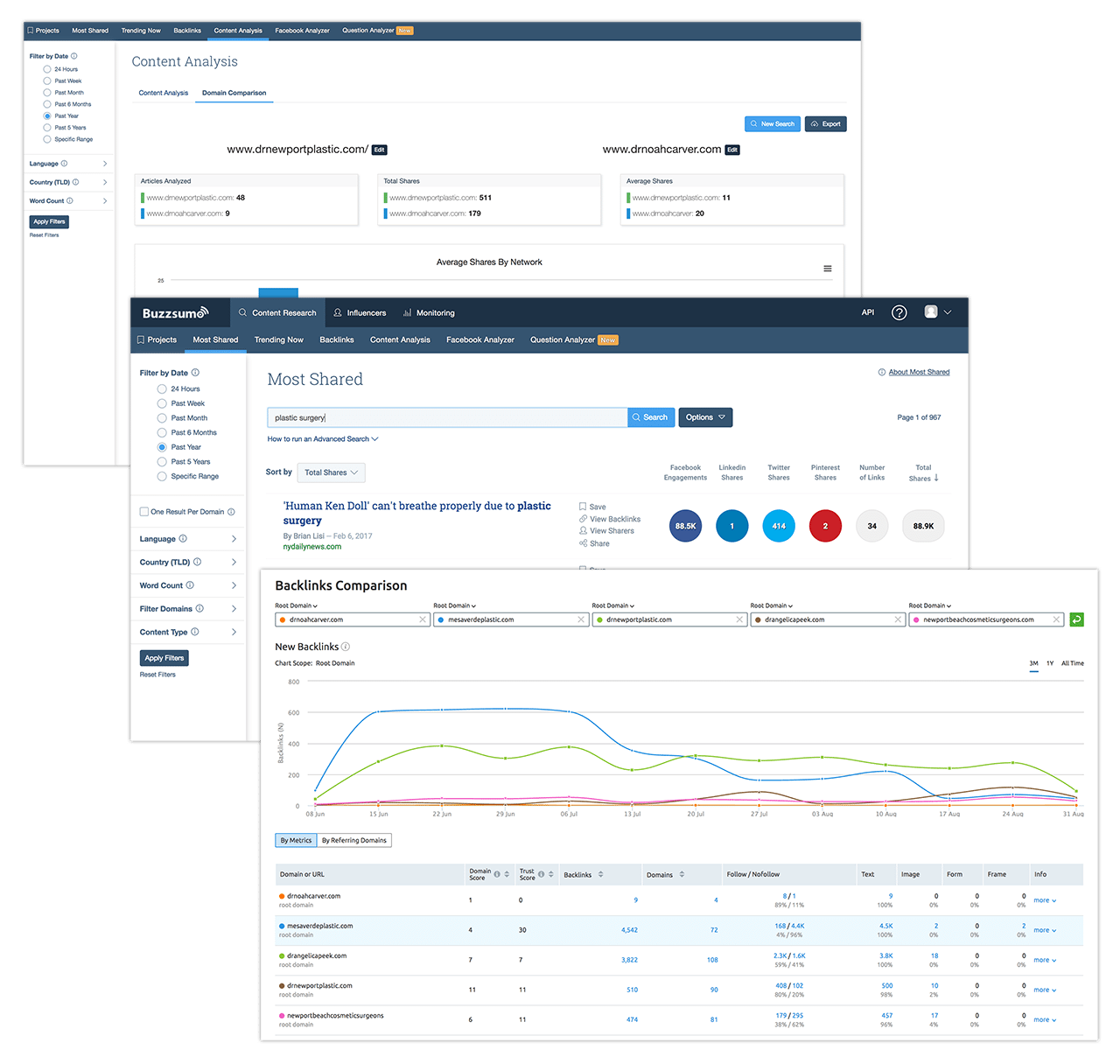Click the View Backlinks link icon
The image size is (1120, 1064).
point(583,519)
